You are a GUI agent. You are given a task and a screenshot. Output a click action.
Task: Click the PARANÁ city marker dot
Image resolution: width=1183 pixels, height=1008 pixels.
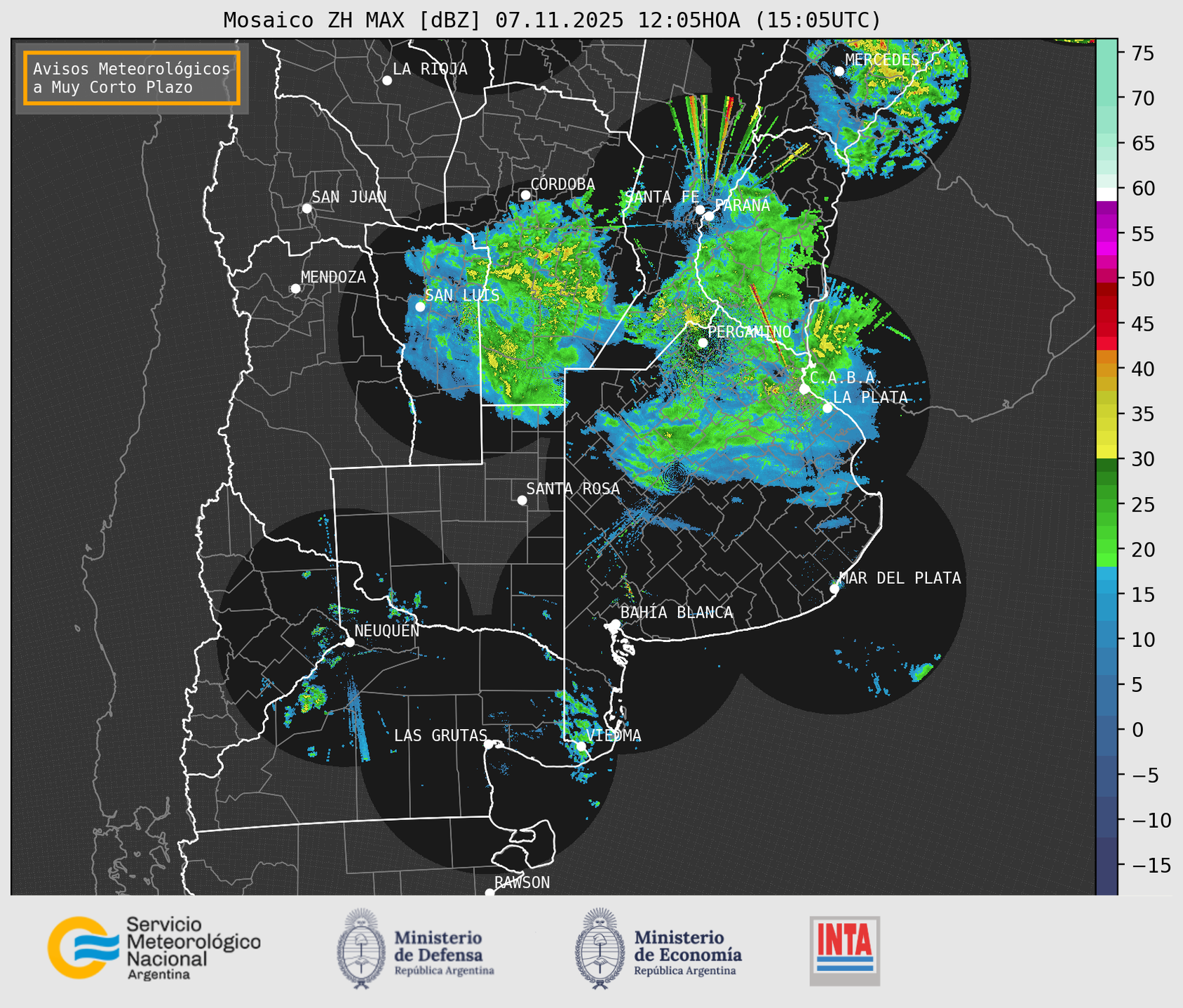coord(710,216)
